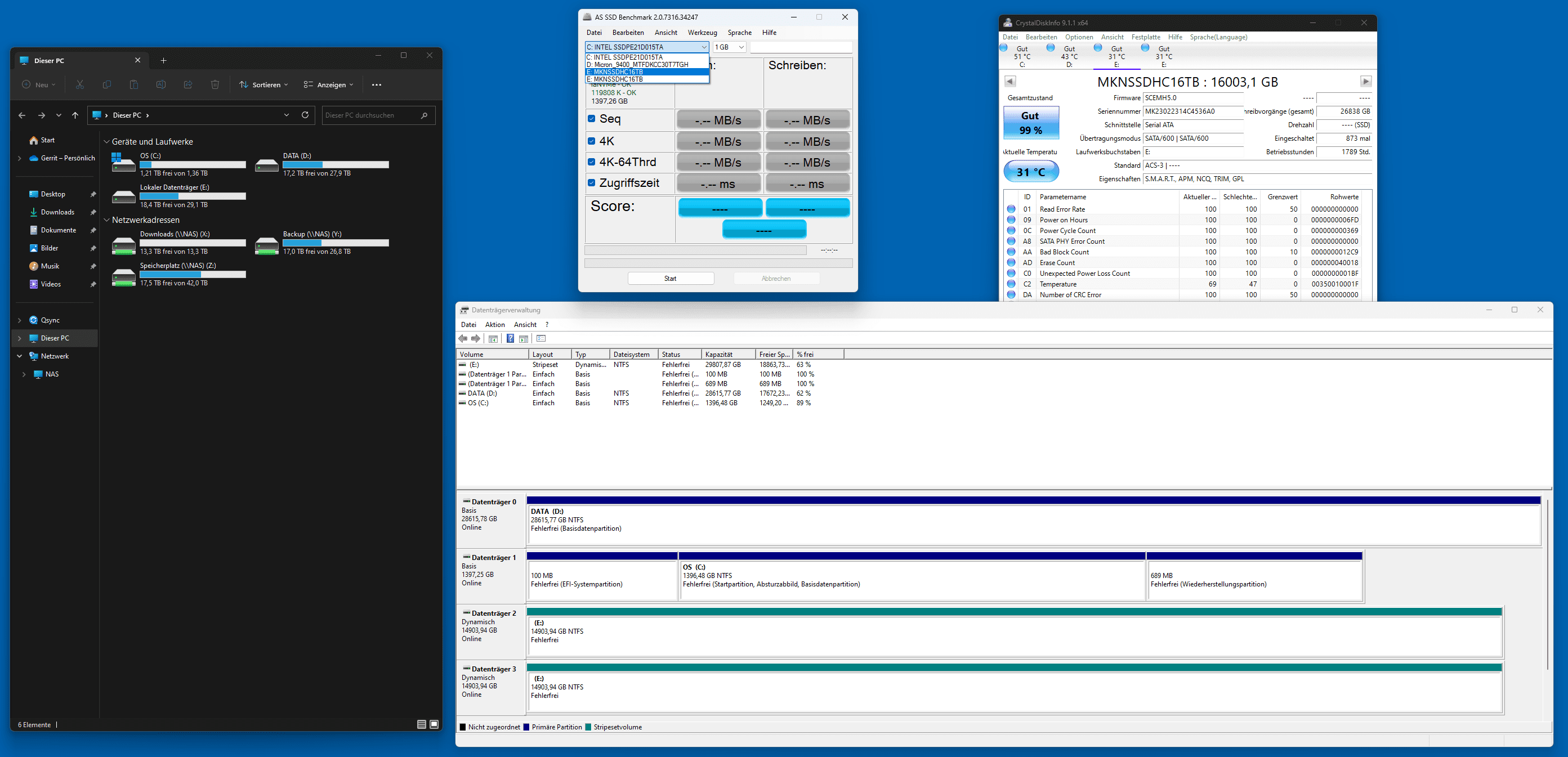The width and height of the screenshot is (1568, 757).
Task: Click the back arrow in Datenträgerverwaltung toolbar
Action: (x=463, y=338)
